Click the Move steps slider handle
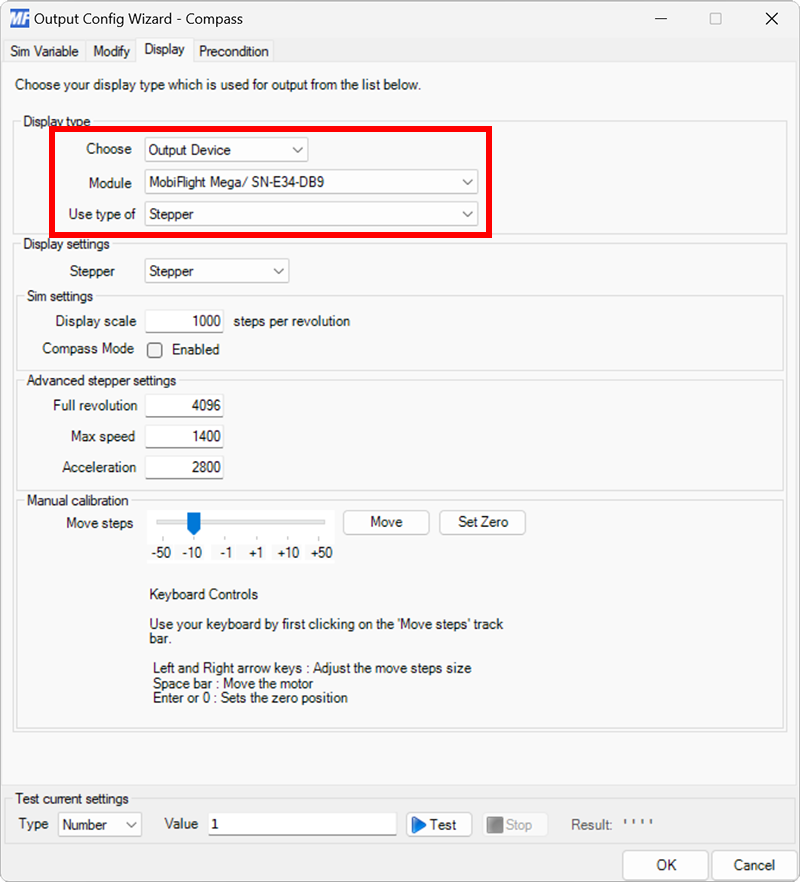 192,522
